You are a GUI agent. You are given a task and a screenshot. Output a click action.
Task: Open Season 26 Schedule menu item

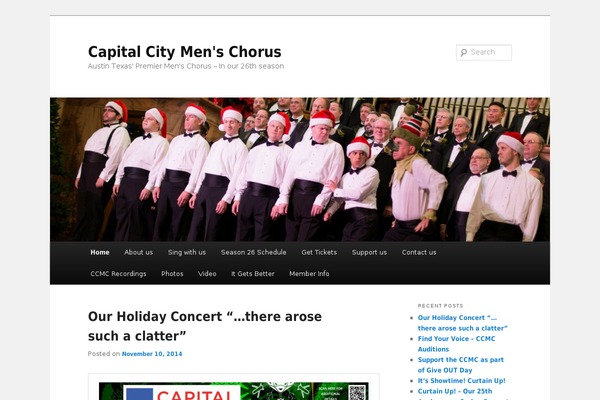click(x=253, y=252)
